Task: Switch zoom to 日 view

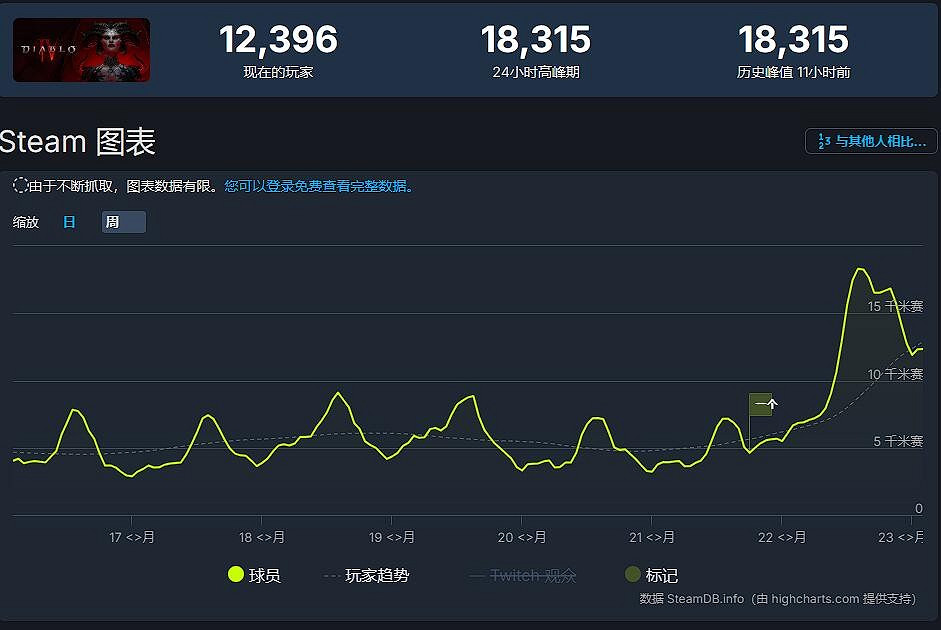Action: [x=68, y=221]
